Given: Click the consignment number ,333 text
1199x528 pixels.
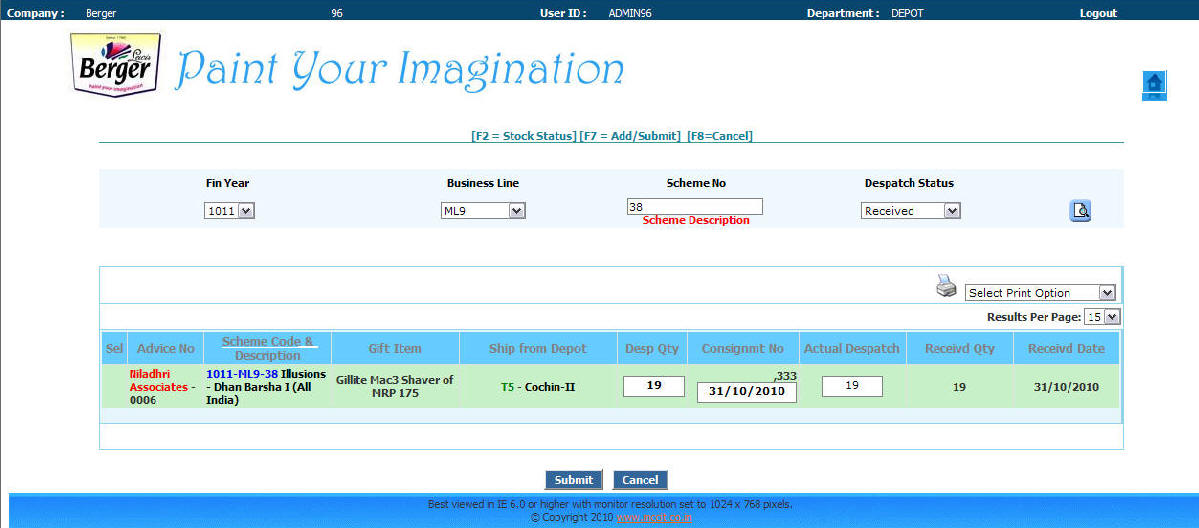Looking at the screenshot, I should pyautogui.click(x=785, y=375).
